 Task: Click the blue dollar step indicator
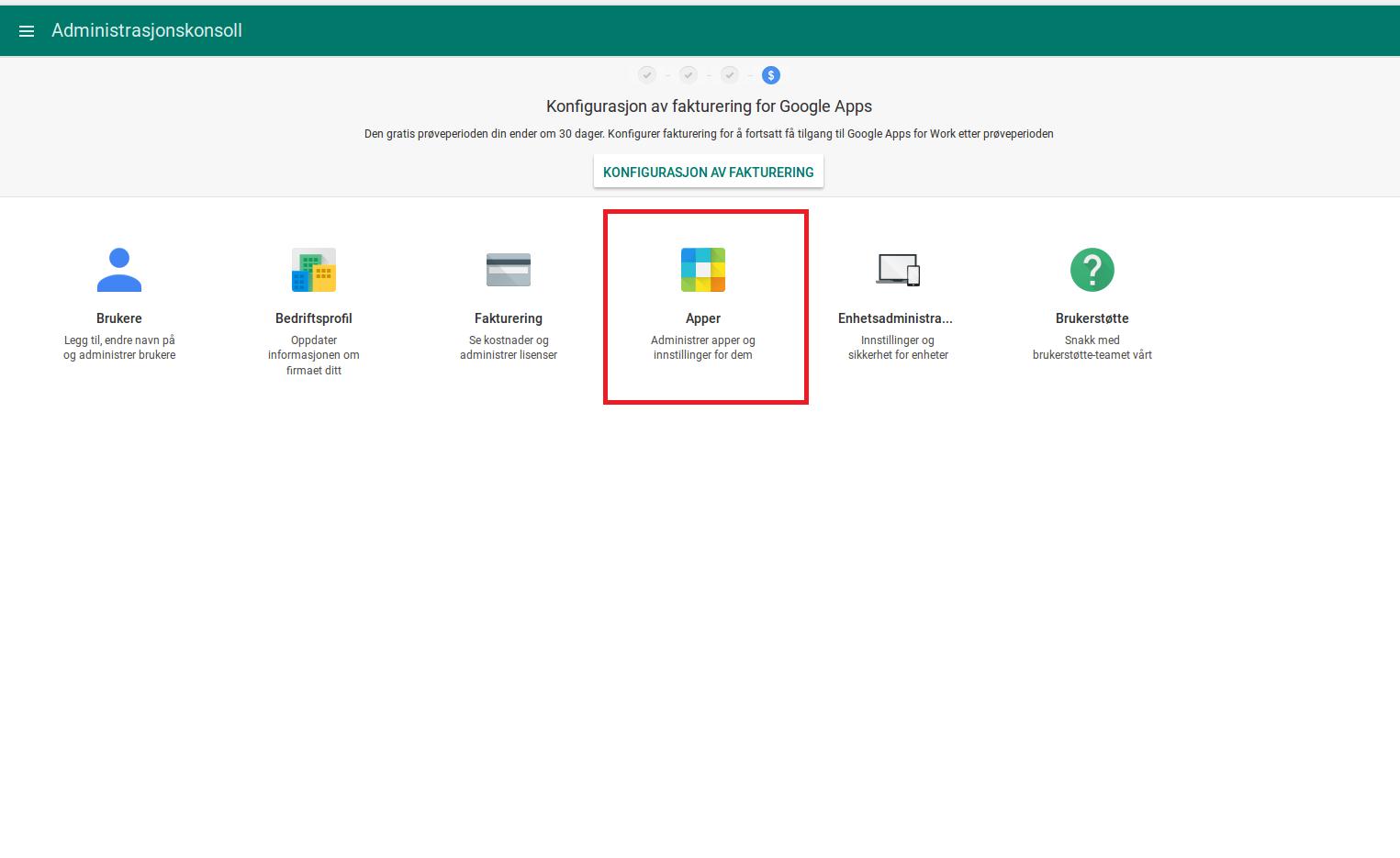(x=771, y=75)
